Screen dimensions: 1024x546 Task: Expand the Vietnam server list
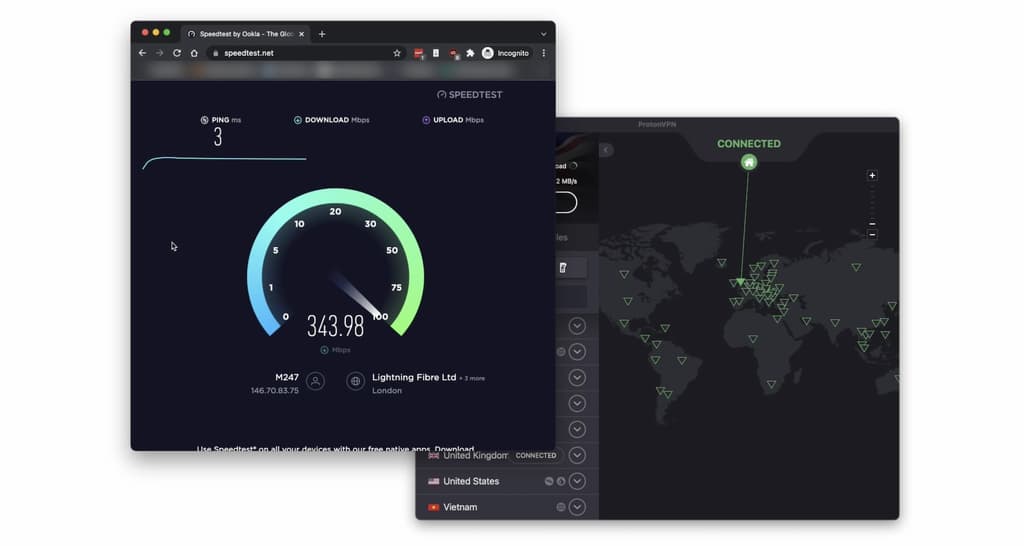click(577, 507)
